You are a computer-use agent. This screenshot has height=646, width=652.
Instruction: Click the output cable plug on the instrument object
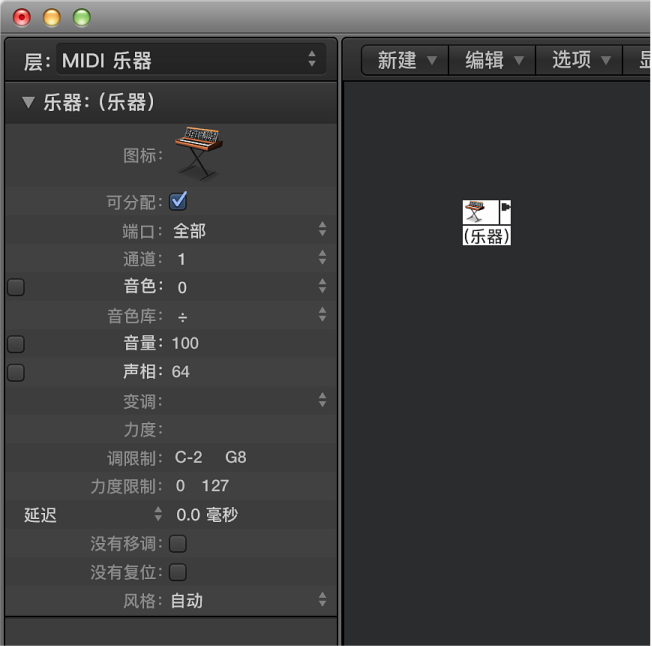coord(506,207)
